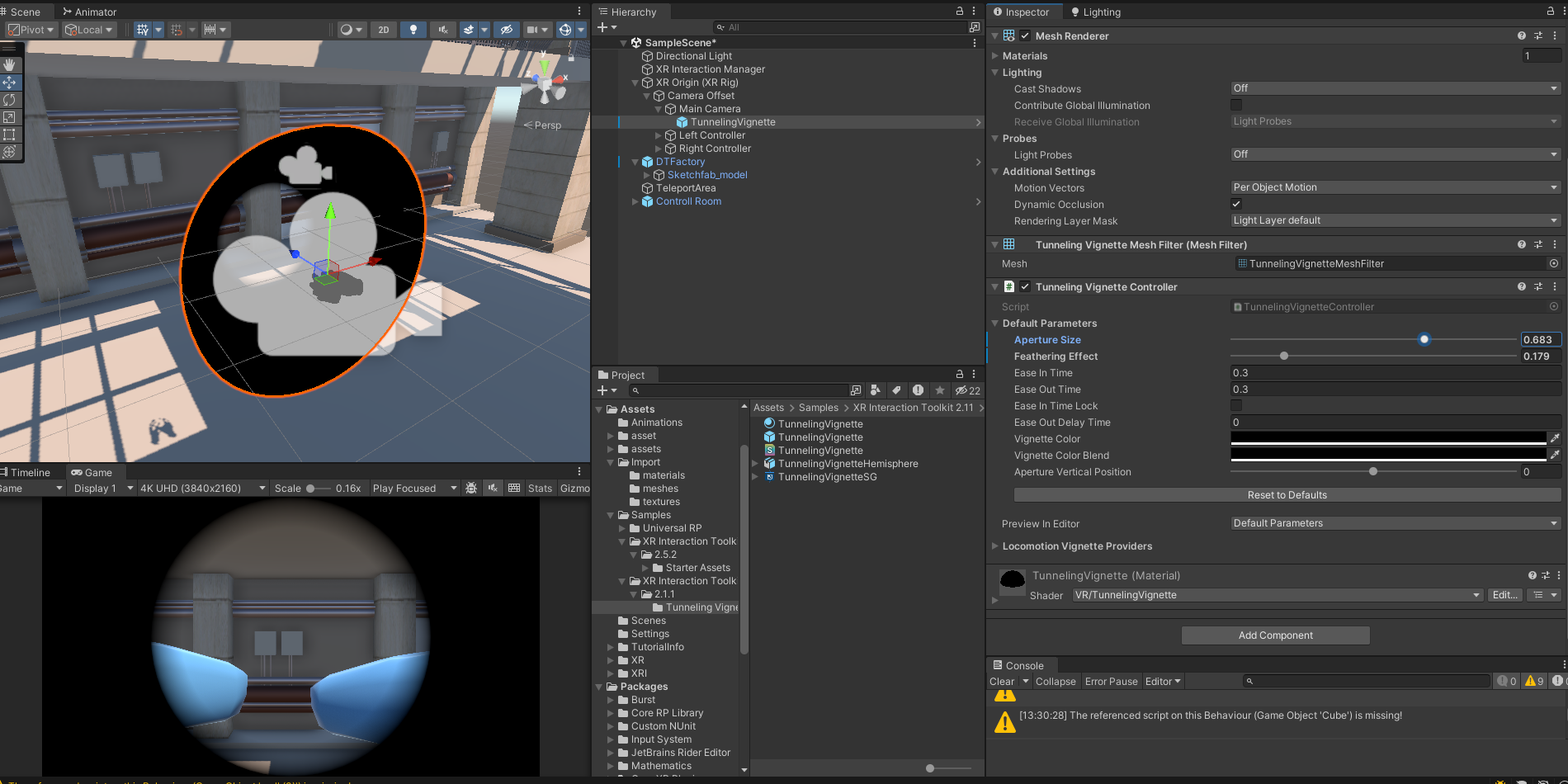Show Game view Stats
The width and height of the screenshot is (1568, 784).
tap(540, 488)
